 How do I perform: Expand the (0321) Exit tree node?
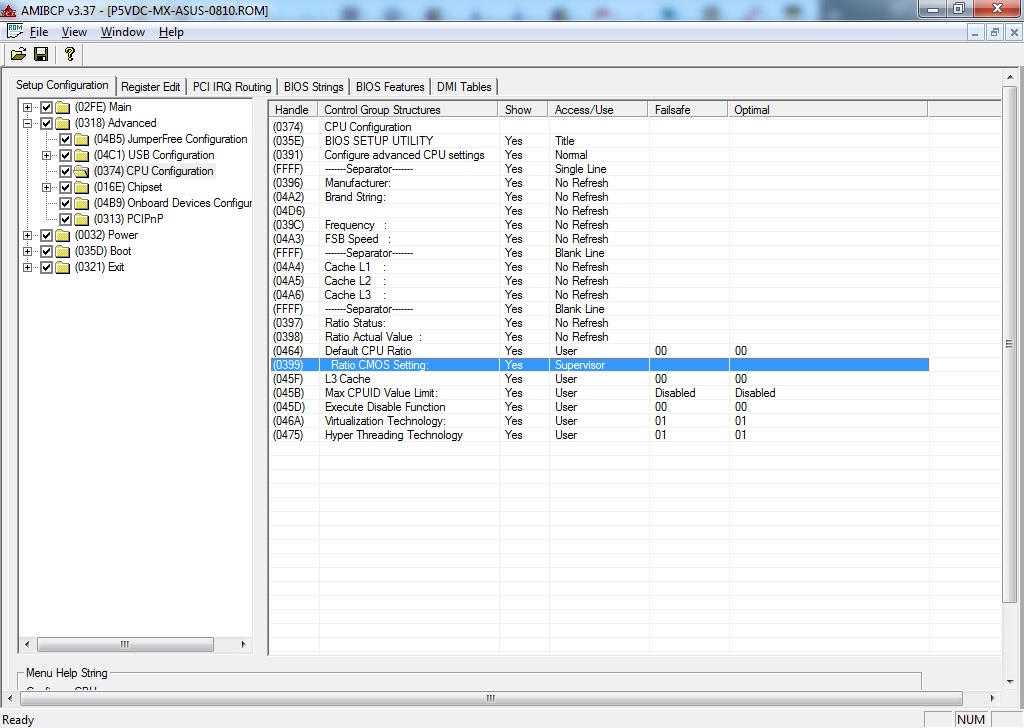27,267
